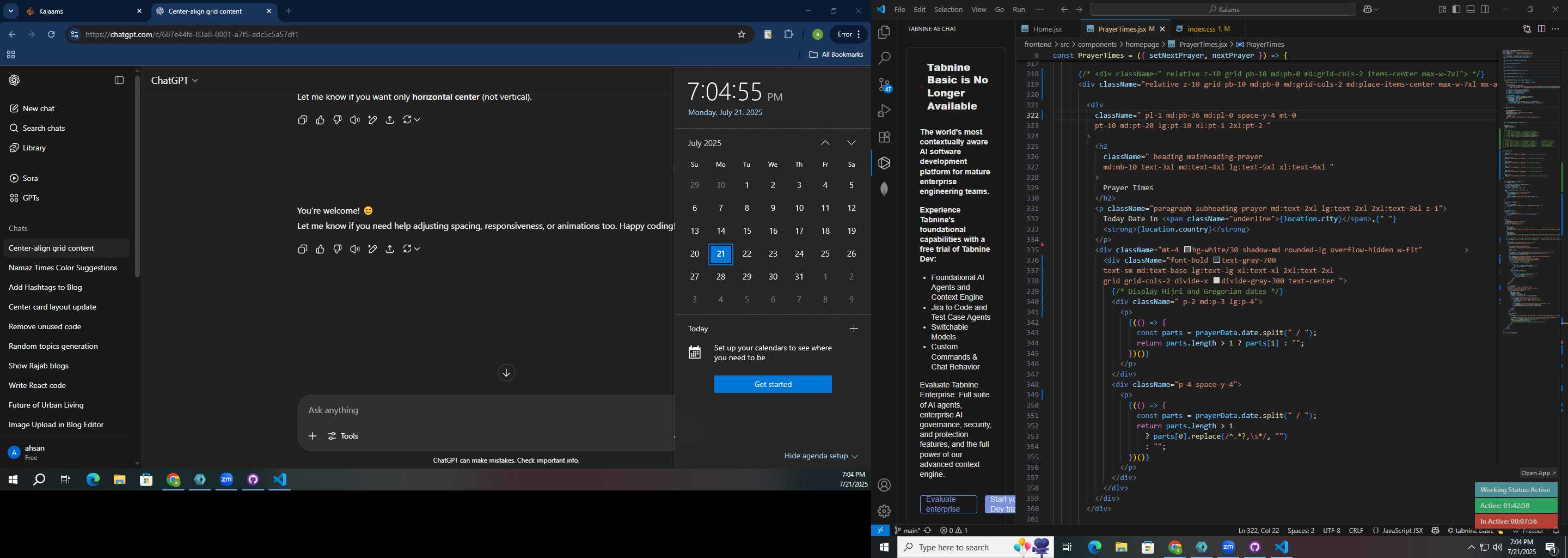
Task: Open the VS Code menu overflow ellipsis
Action: [x=1040, y=10]
